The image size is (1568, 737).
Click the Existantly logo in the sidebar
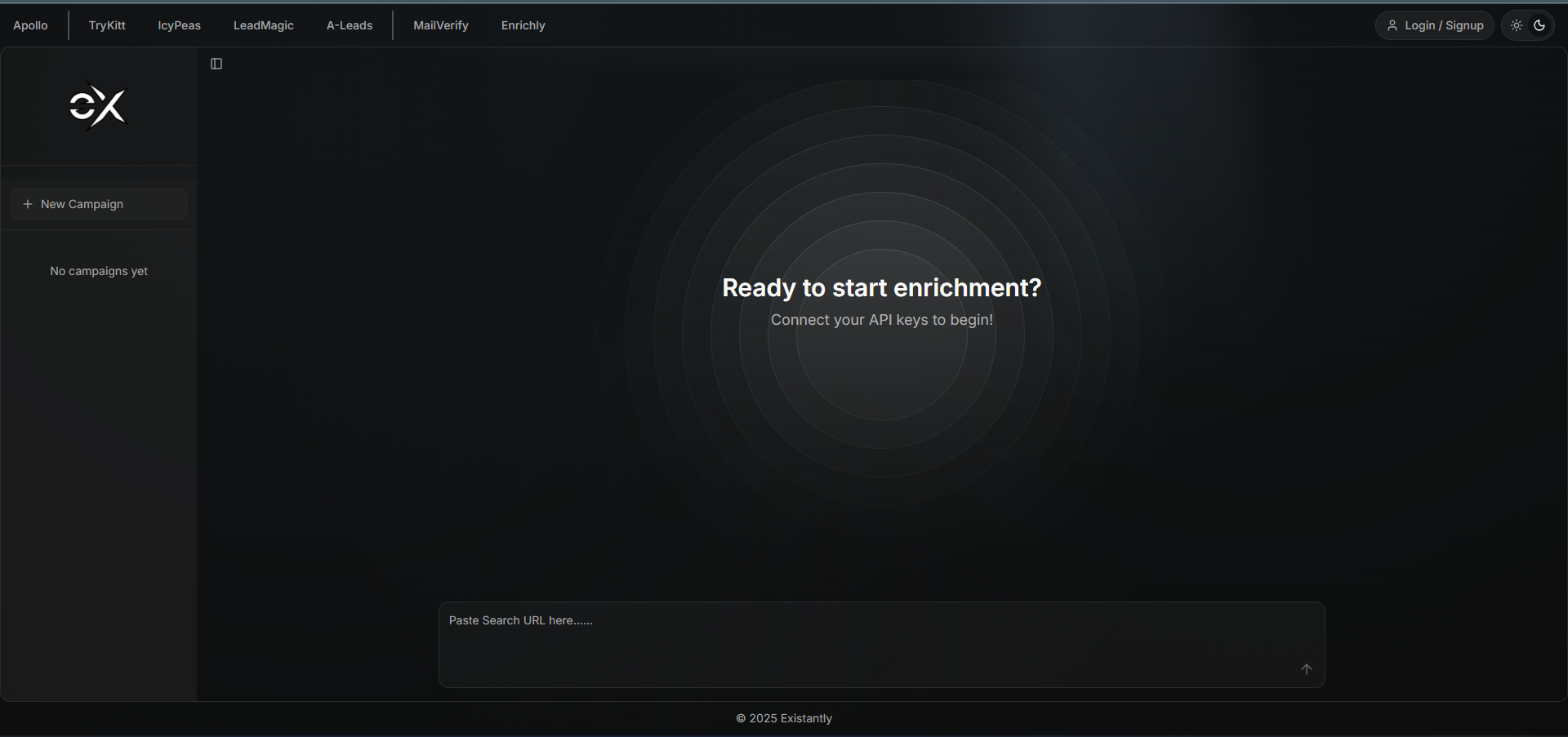pyautogui.click(x=98, y=106)
